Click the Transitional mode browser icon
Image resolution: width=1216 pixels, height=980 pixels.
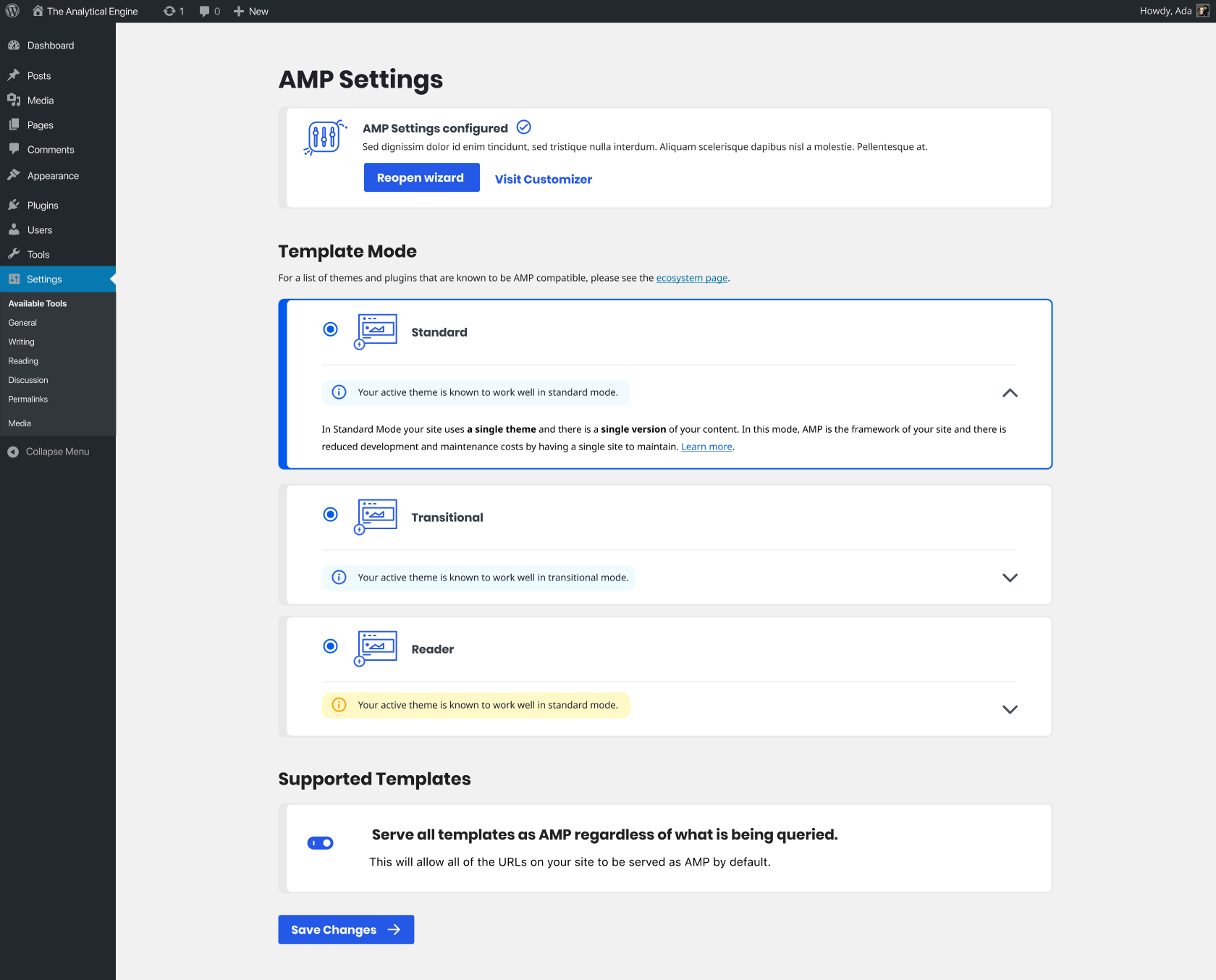[x=376, y=517]
